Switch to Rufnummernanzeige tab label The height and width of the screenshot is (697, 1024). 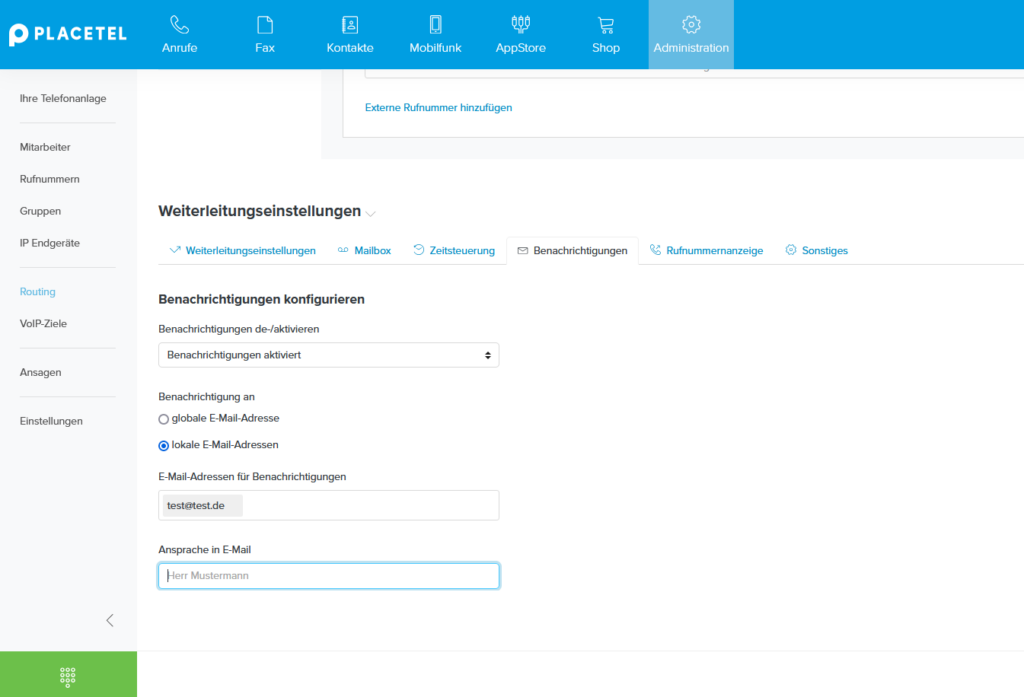coord(714,251)
